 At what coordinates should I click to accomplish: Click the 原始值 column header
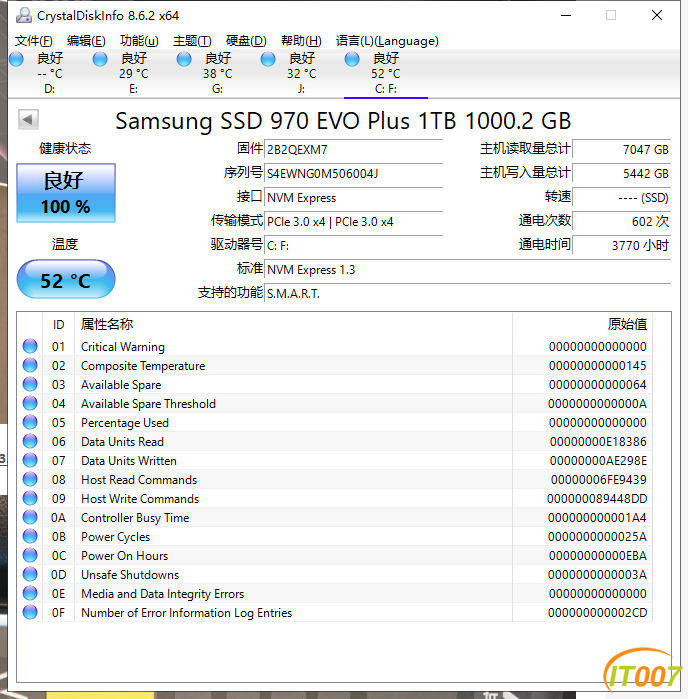pos(583,325)
